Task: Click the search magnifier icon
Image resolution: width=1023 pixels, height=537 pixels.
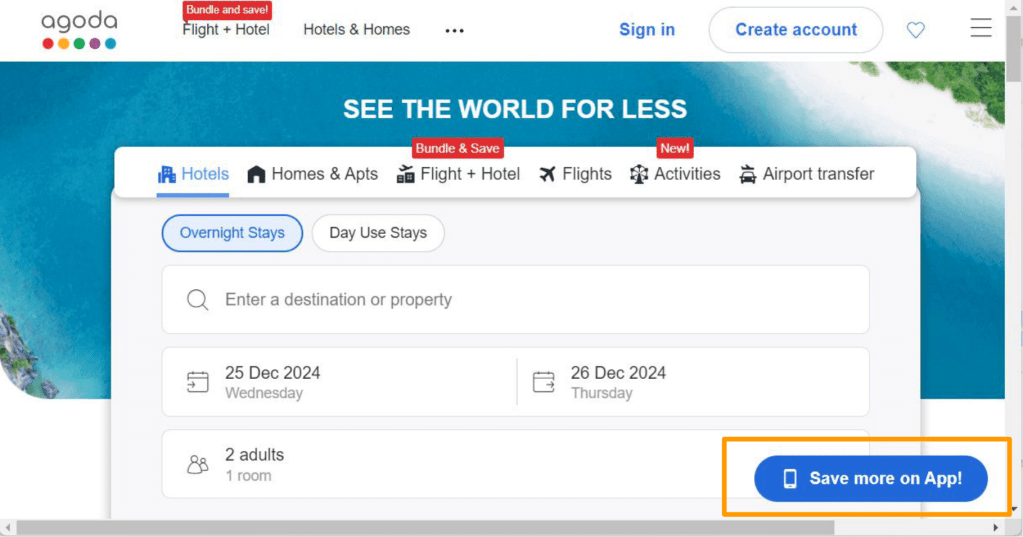Action: click(x=198, y=300)
